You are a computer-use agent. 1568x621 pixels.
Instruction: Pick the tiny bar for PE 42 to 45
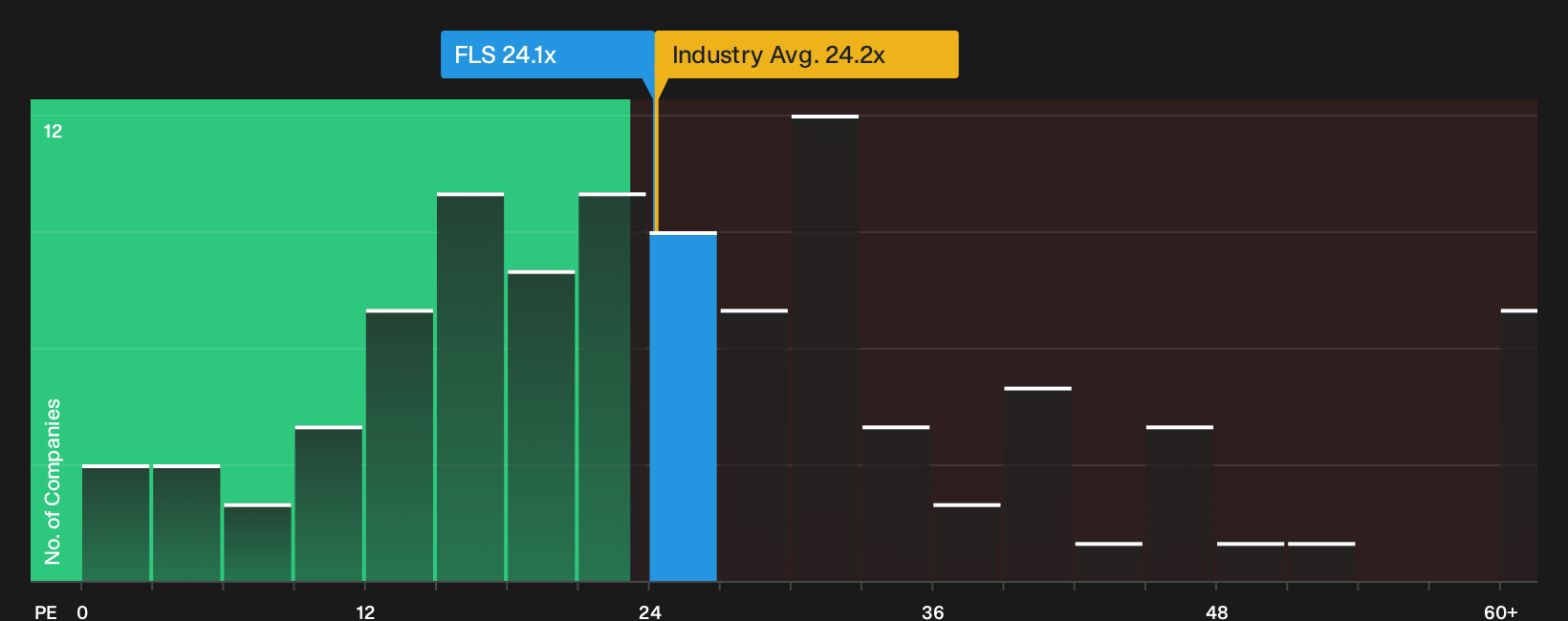point(1109,562)
